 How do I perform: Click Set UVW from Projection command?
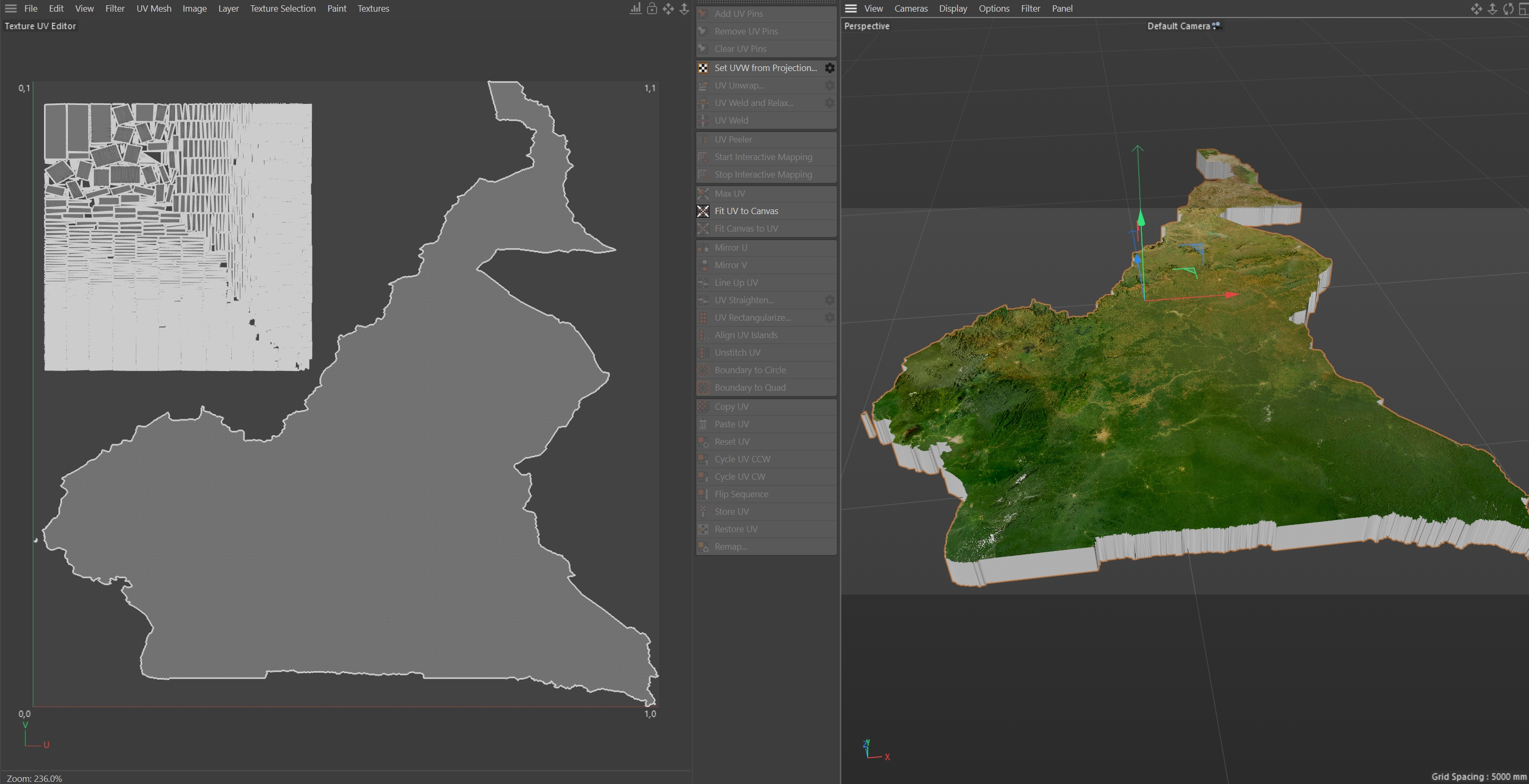tap(765, 68)
